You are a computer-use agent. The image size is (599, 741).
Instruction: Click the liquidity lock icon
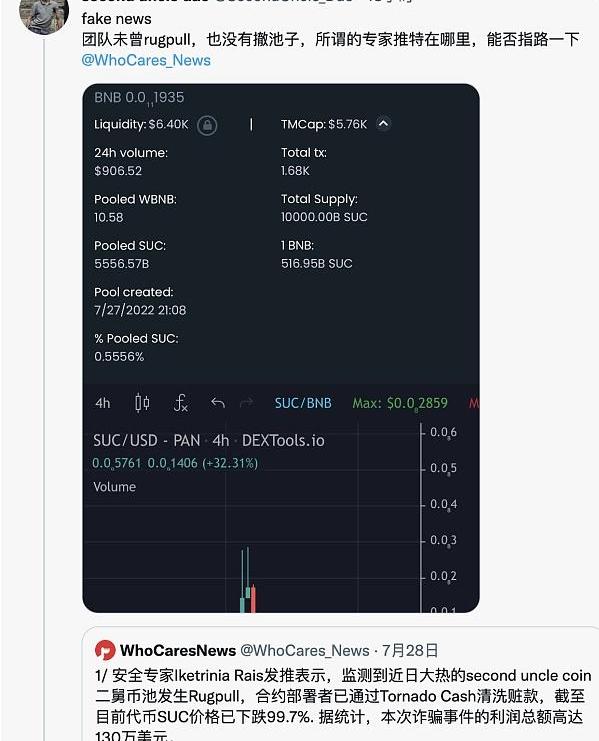point(207,125)
